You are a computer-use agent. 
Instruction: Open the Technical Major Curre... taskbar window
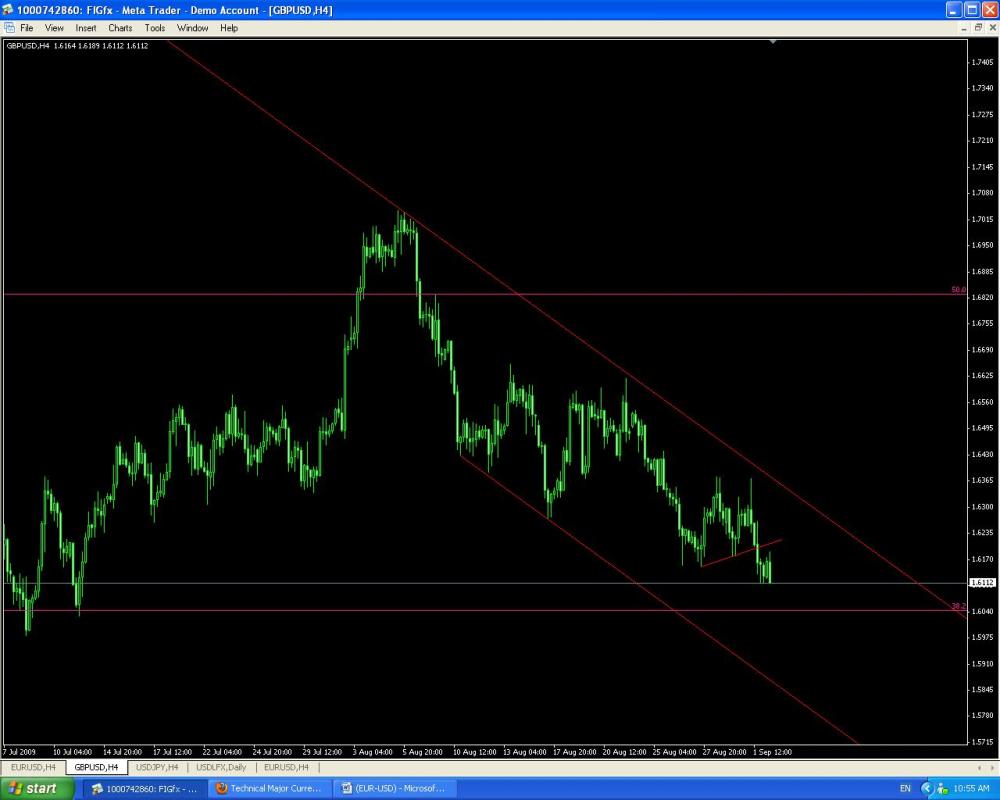tap(270, 789)
